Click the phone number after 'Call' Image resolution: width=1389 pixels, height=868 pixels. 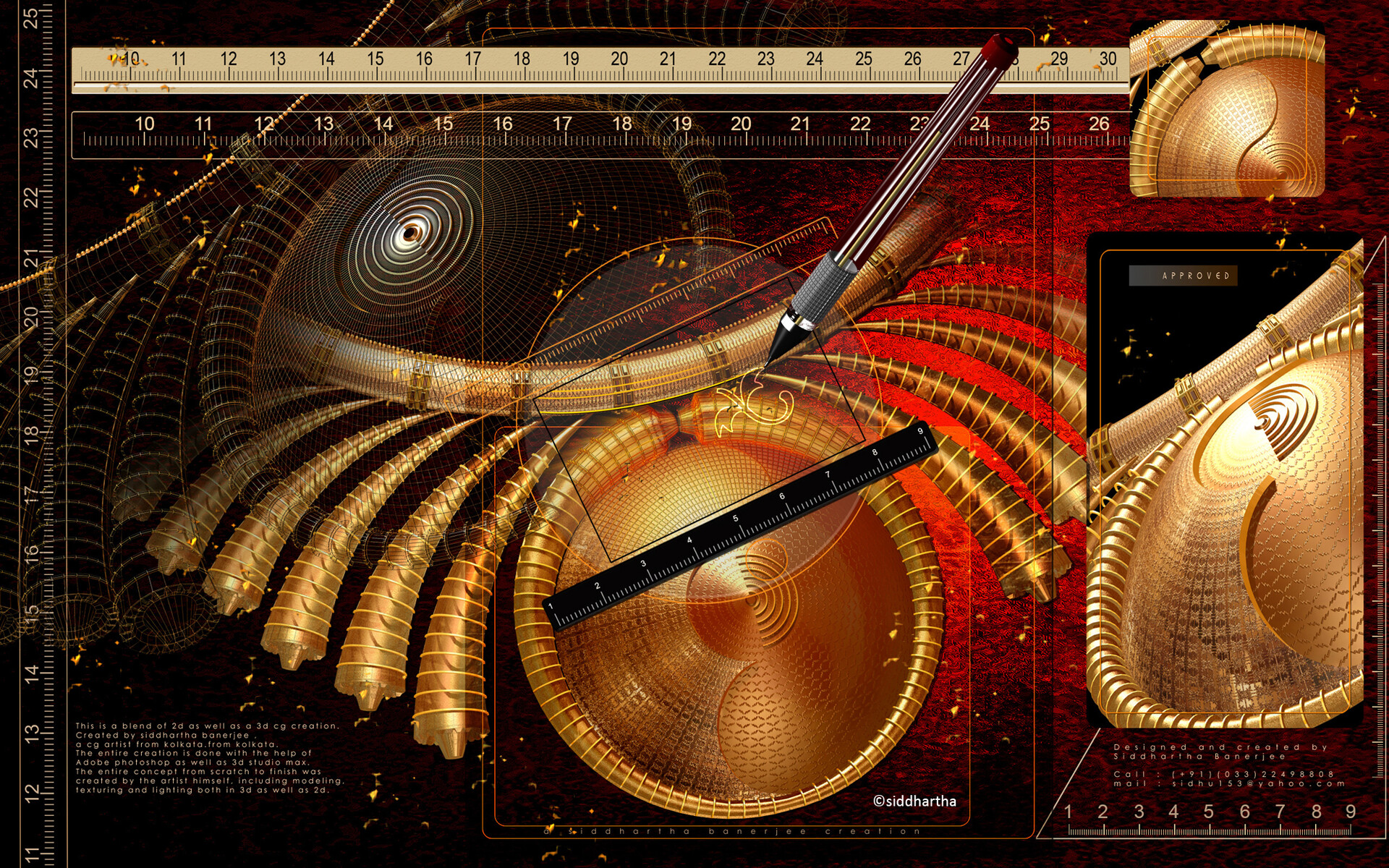click(x=1253, y=774)
